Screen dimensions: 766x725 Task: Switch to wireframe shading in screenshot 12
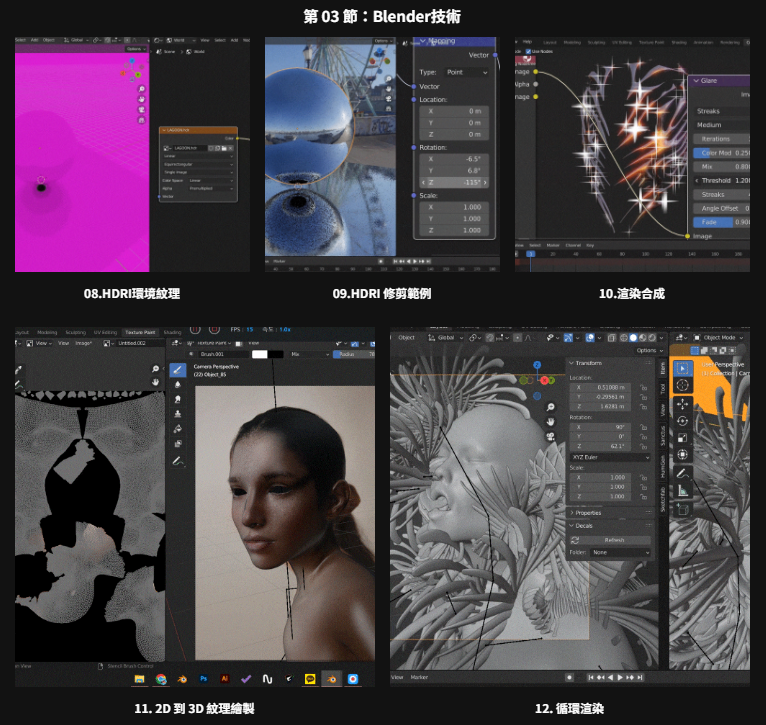(x=624, y=338)
